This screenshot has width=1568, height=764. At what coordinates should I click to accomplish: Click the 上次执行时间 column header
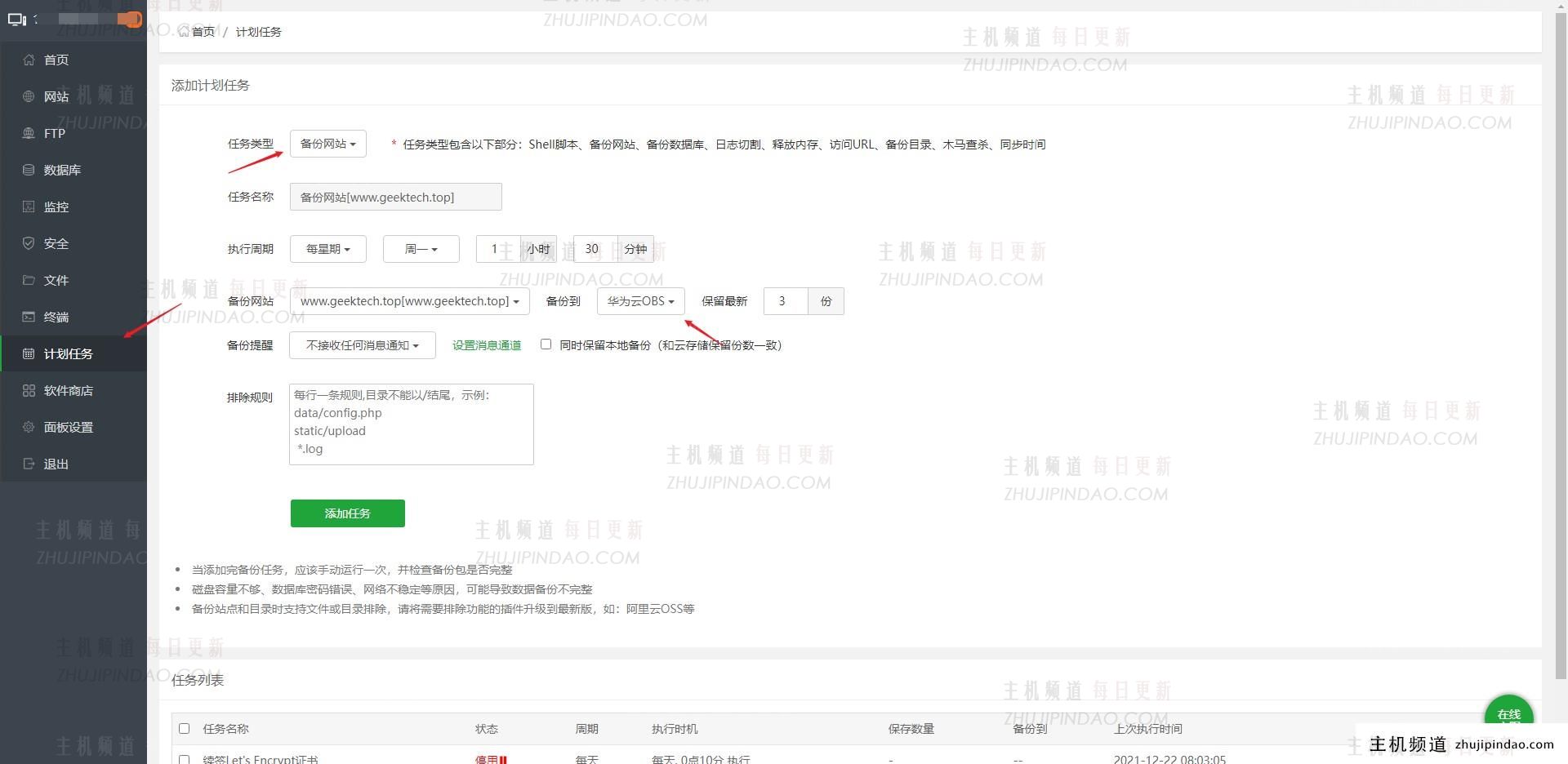(x=1148, y=729)
